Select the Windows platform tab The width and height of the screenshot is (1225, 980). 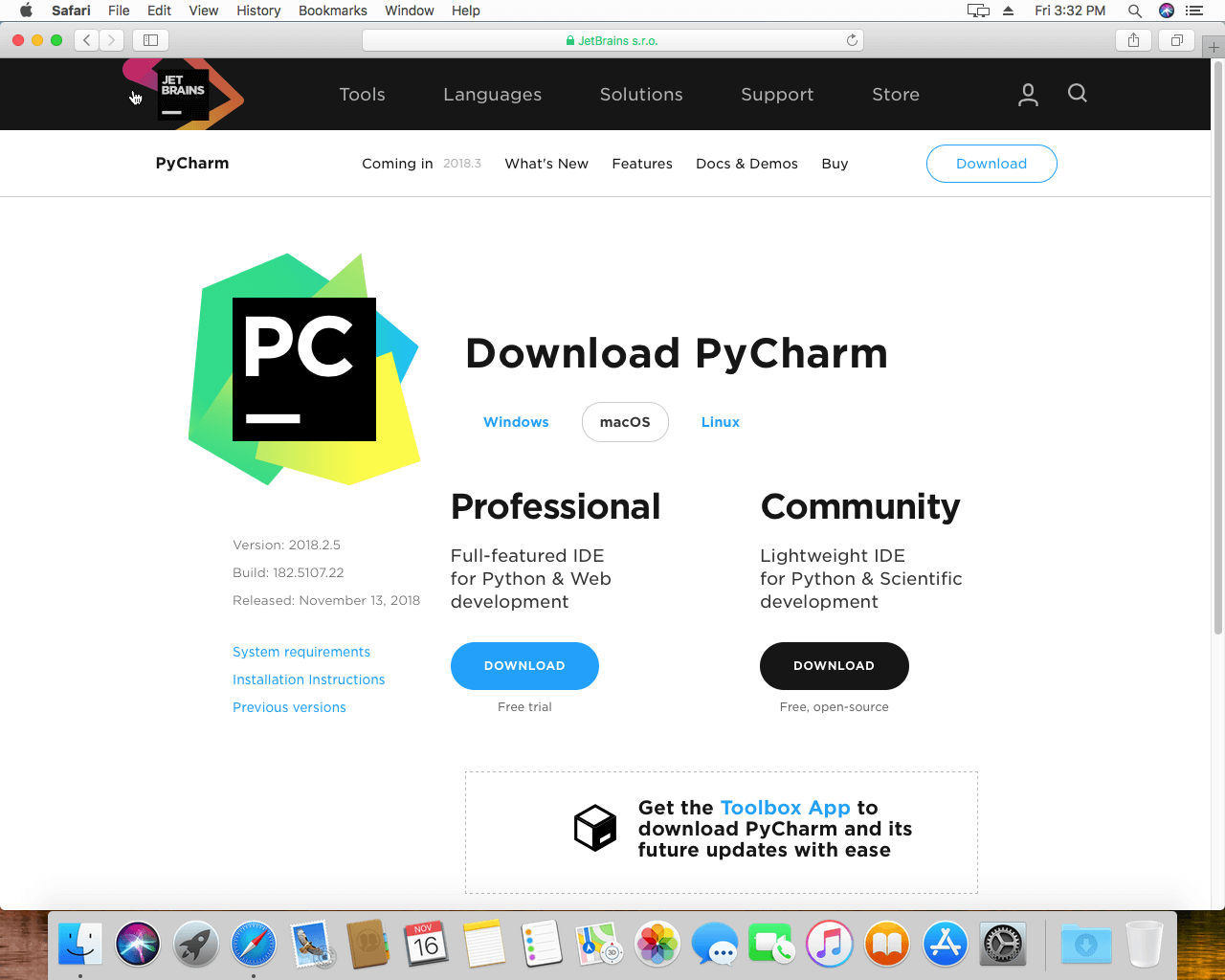click(516, 422)
